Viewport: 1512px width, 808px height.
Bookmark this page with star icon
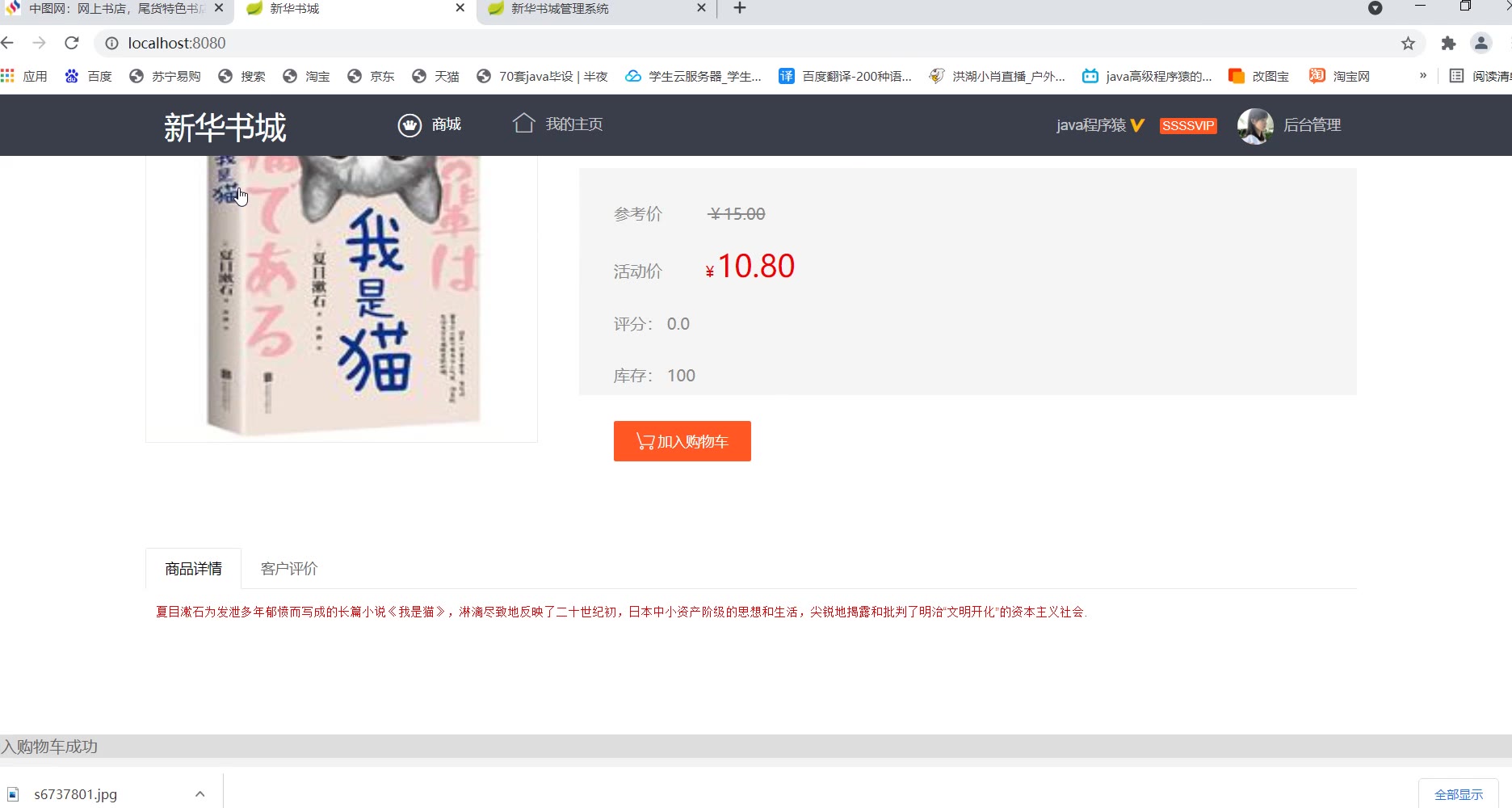pyautogui.click(x=1408, y=44)
